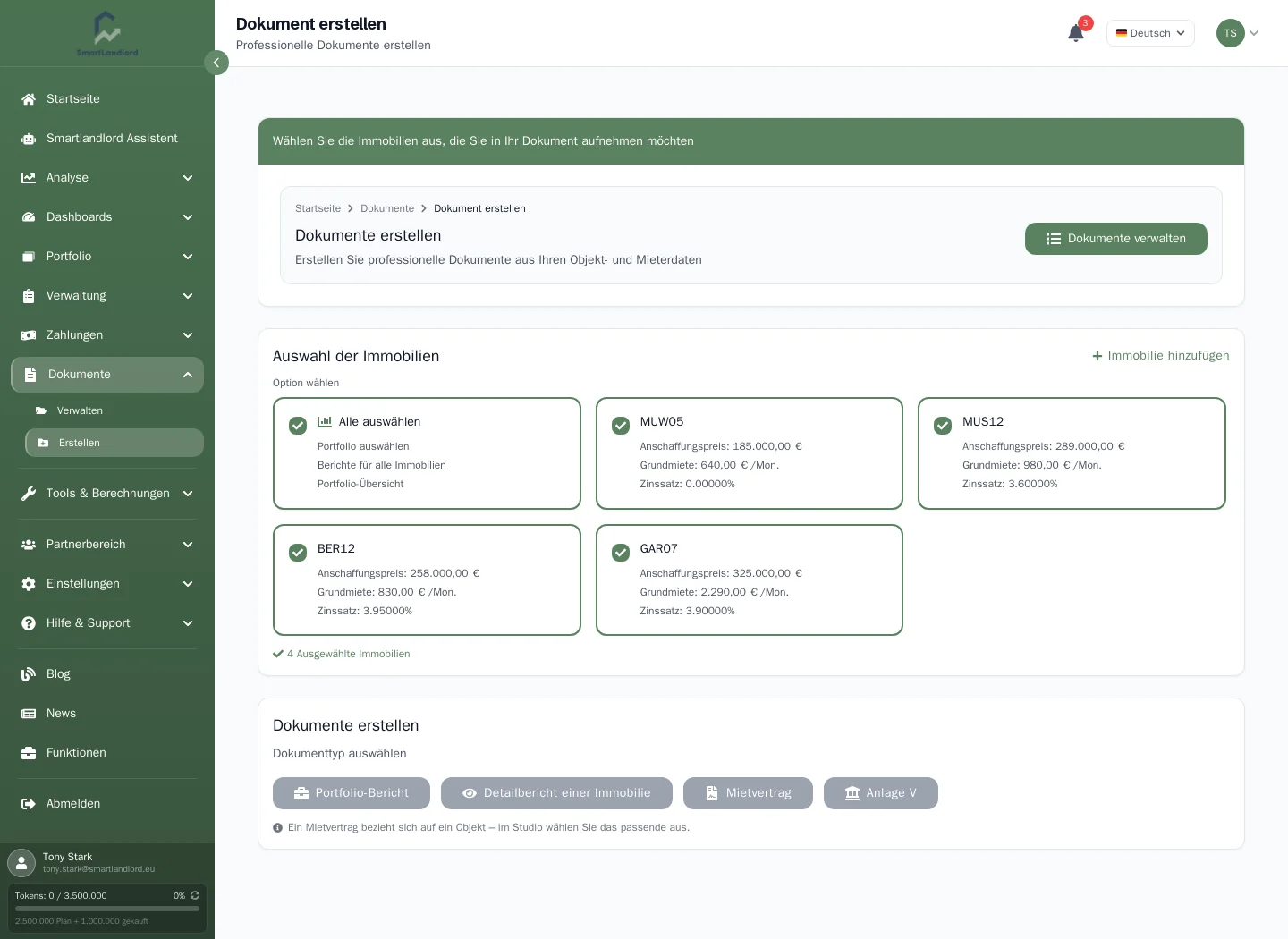Click the Blog feed icon
The width and height of the screenshot is (1288, 939).
[x=29, y=674]
